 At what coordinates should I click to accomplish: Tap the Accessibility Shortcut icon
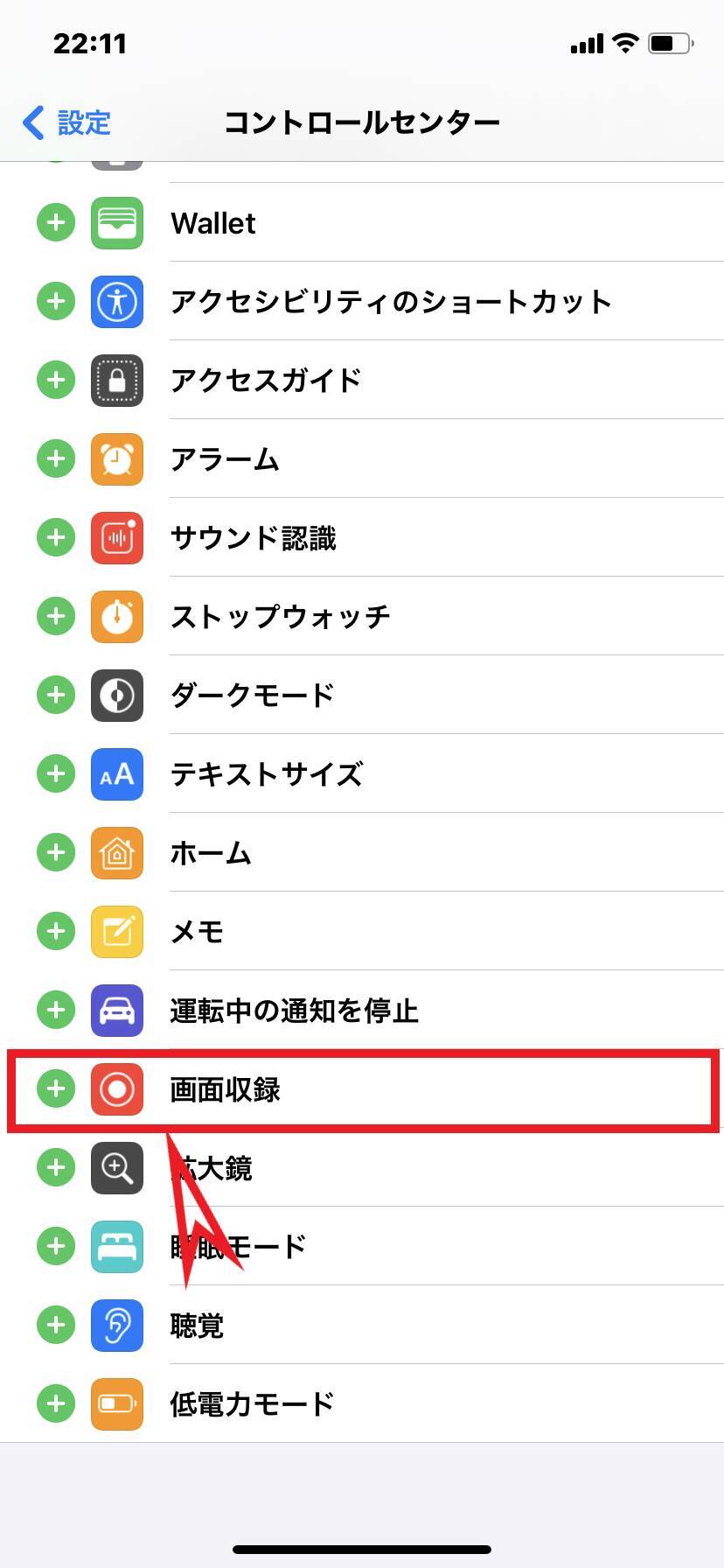pos(117,302)
